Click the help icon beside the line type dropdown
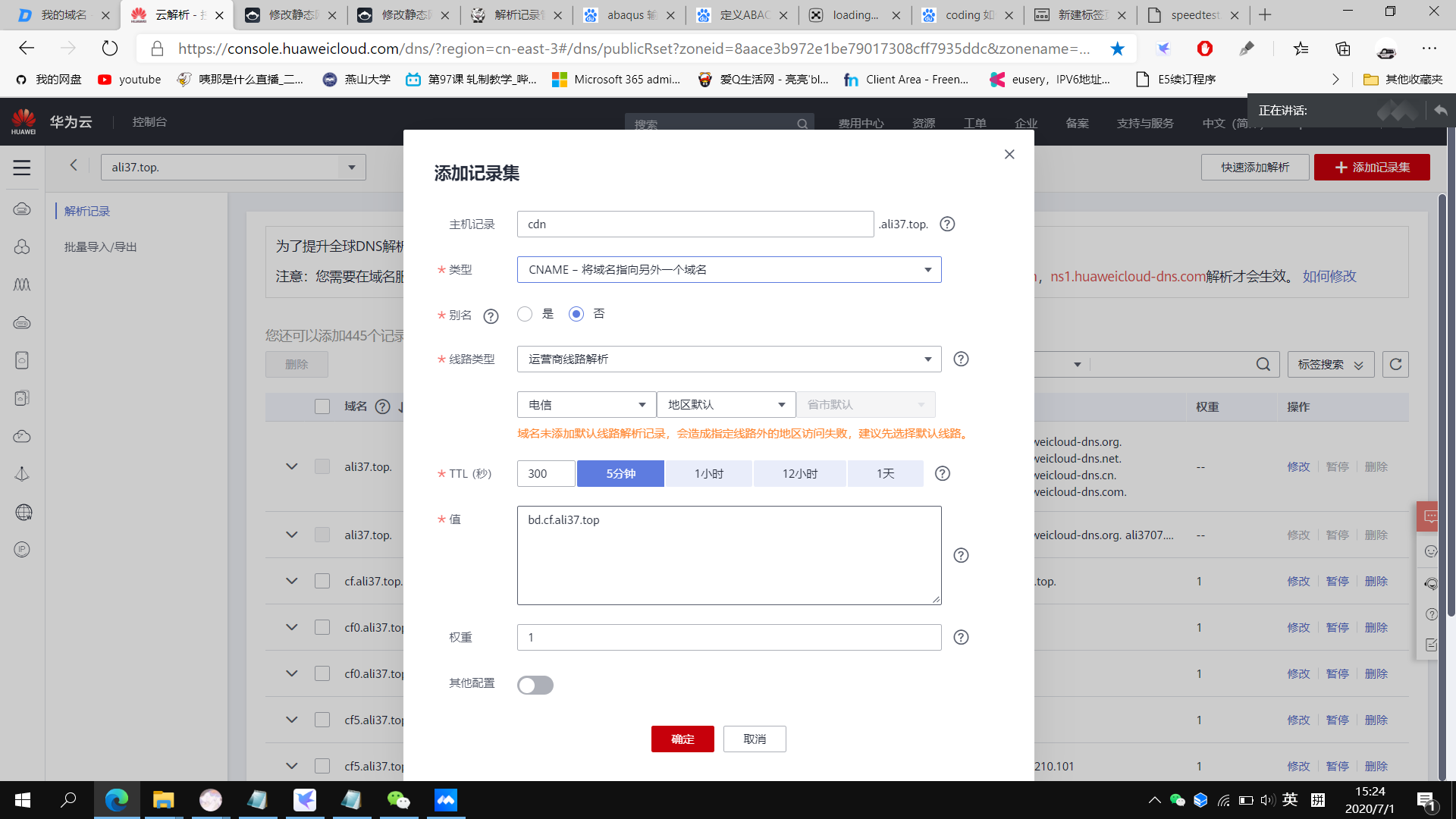Screen dimensions: 1456x819 tap(961, 359)
